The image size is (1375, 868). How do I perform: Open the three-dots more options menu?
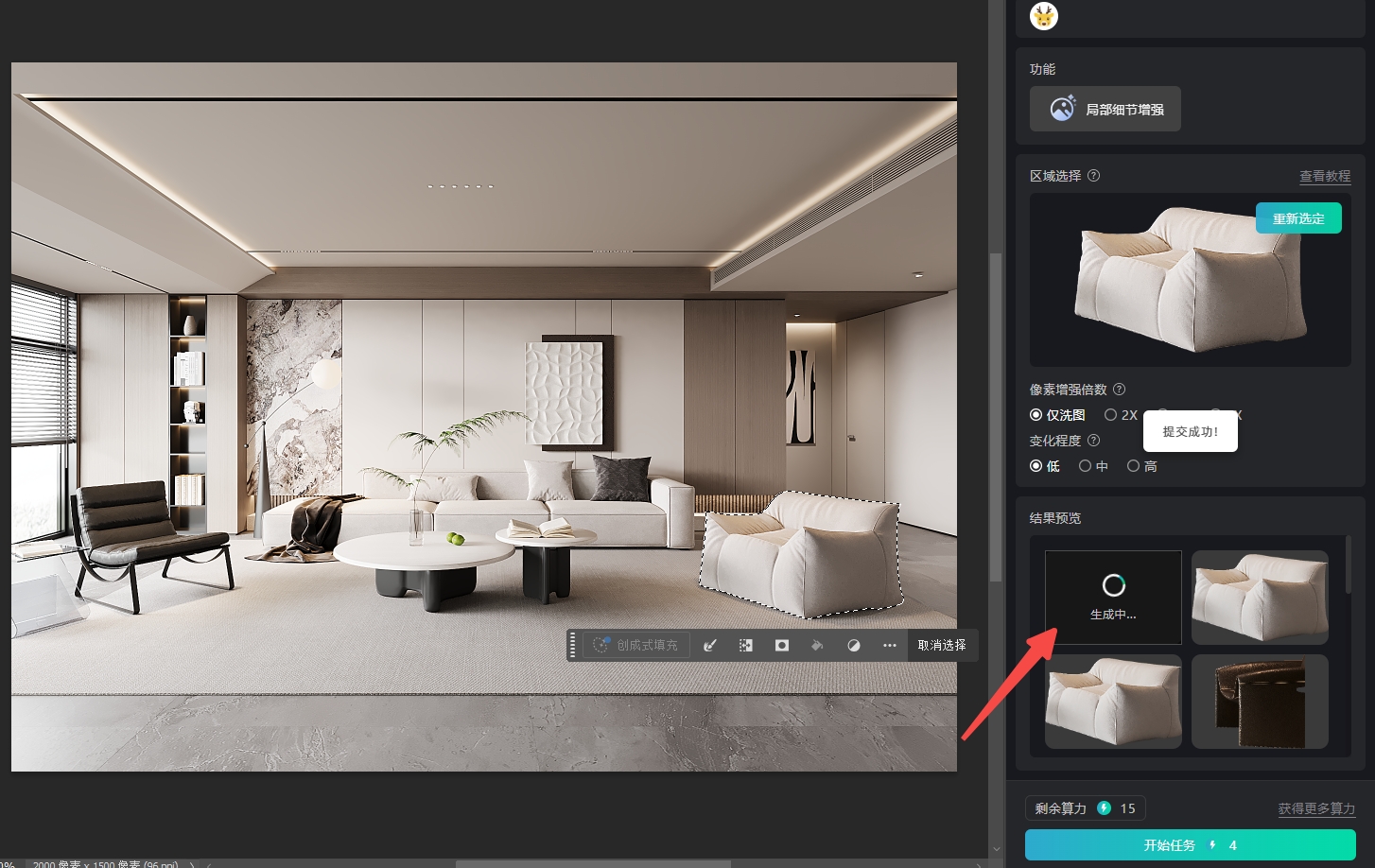click(890, 645)
